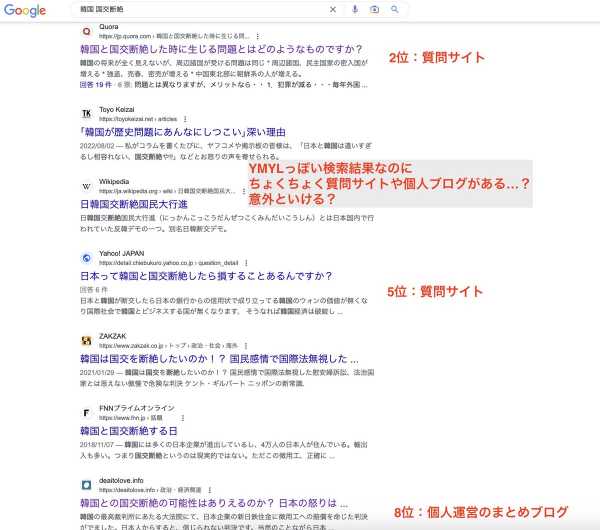This screenshot has width=600, height=530.
Task: Click the Toyo Keizai site name
Action: click(x=117, y=109)
